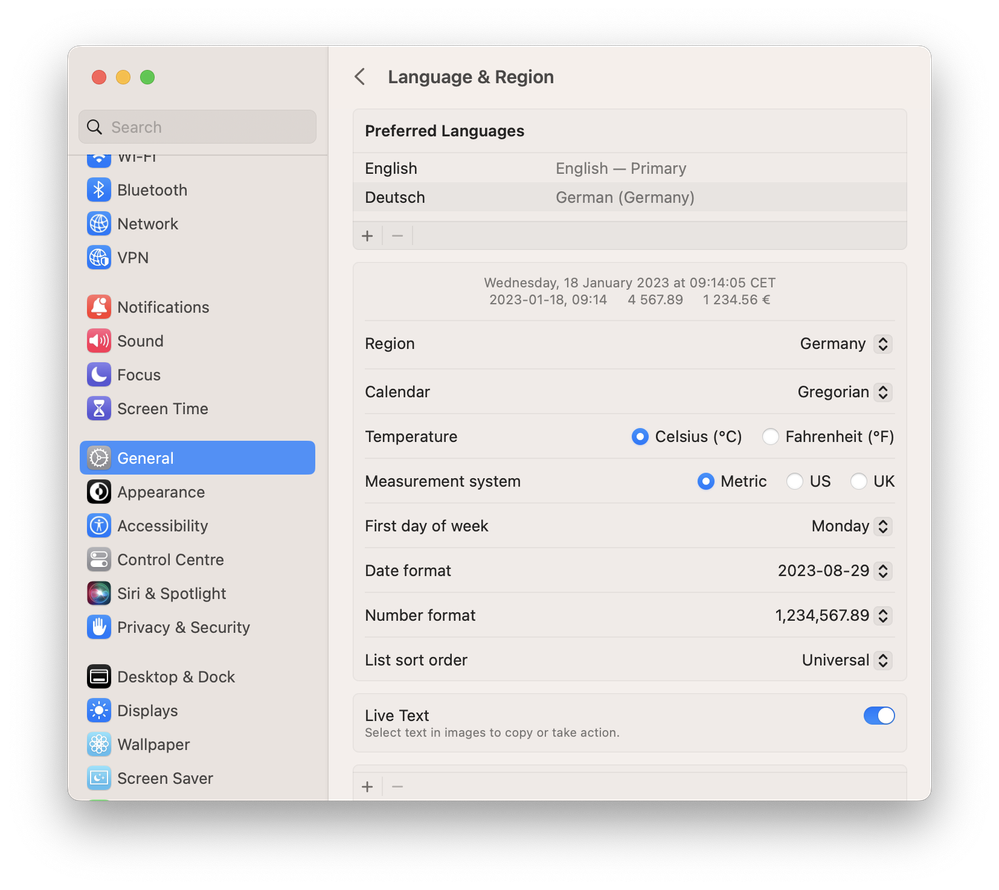Viewport: 999px width, 890px height.
Task: Open Siri & Spotlight settings pane
Action: pyautogui.click(x=198, y=593)
